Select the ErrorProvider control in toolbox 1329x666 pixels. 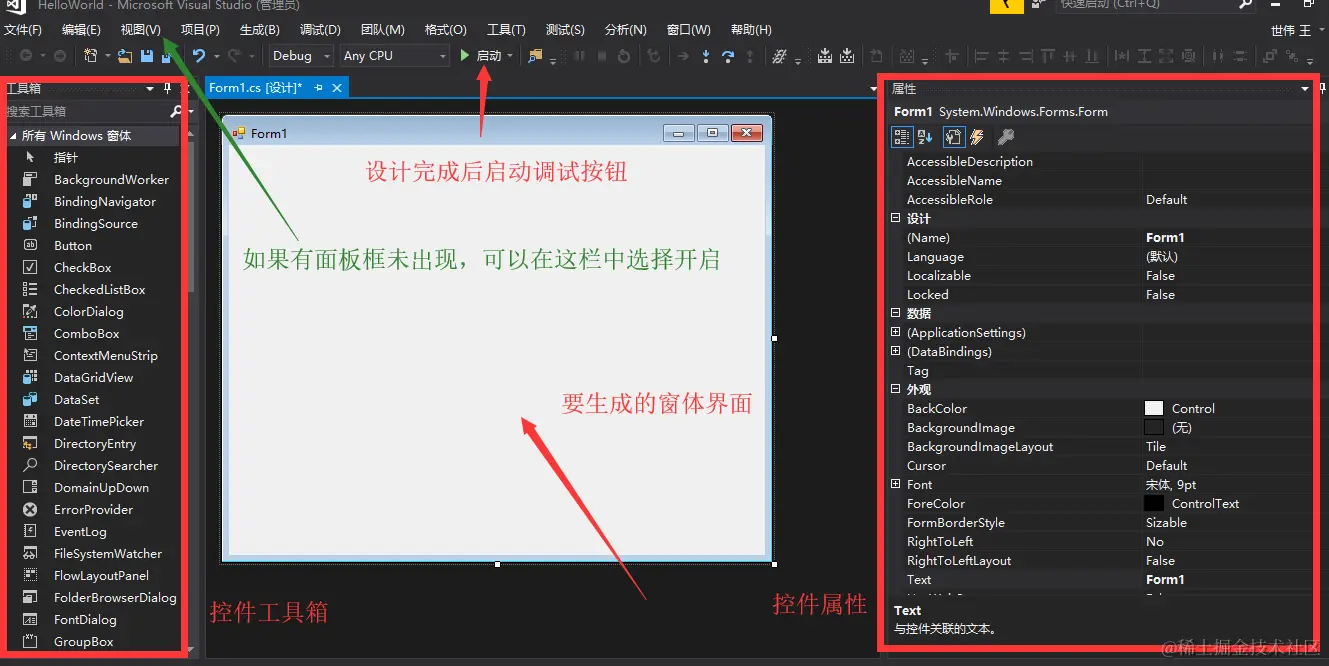pyautogui.click(x=93, y=510)
